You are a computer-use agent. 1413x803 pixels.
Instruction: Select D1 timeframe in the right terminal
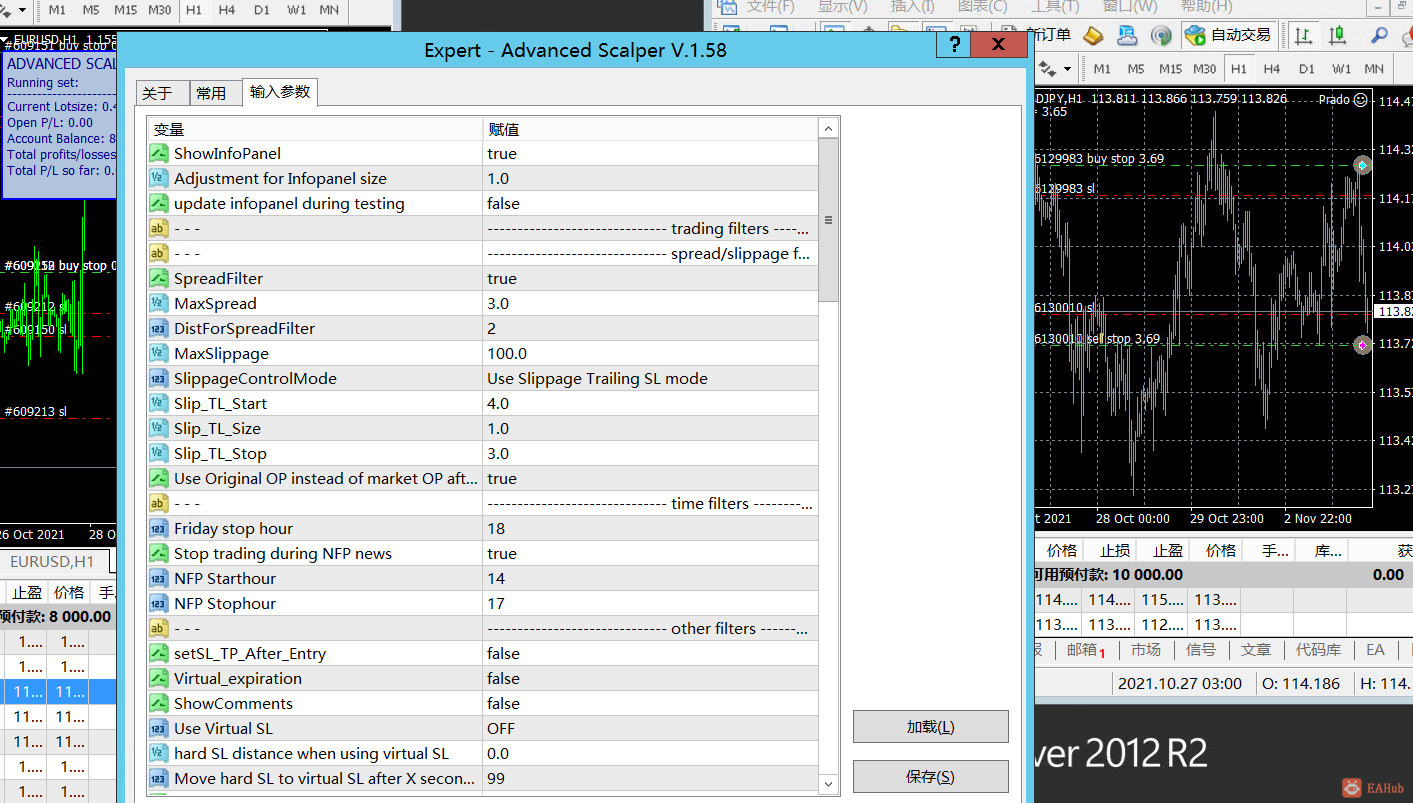[1306, 69]
